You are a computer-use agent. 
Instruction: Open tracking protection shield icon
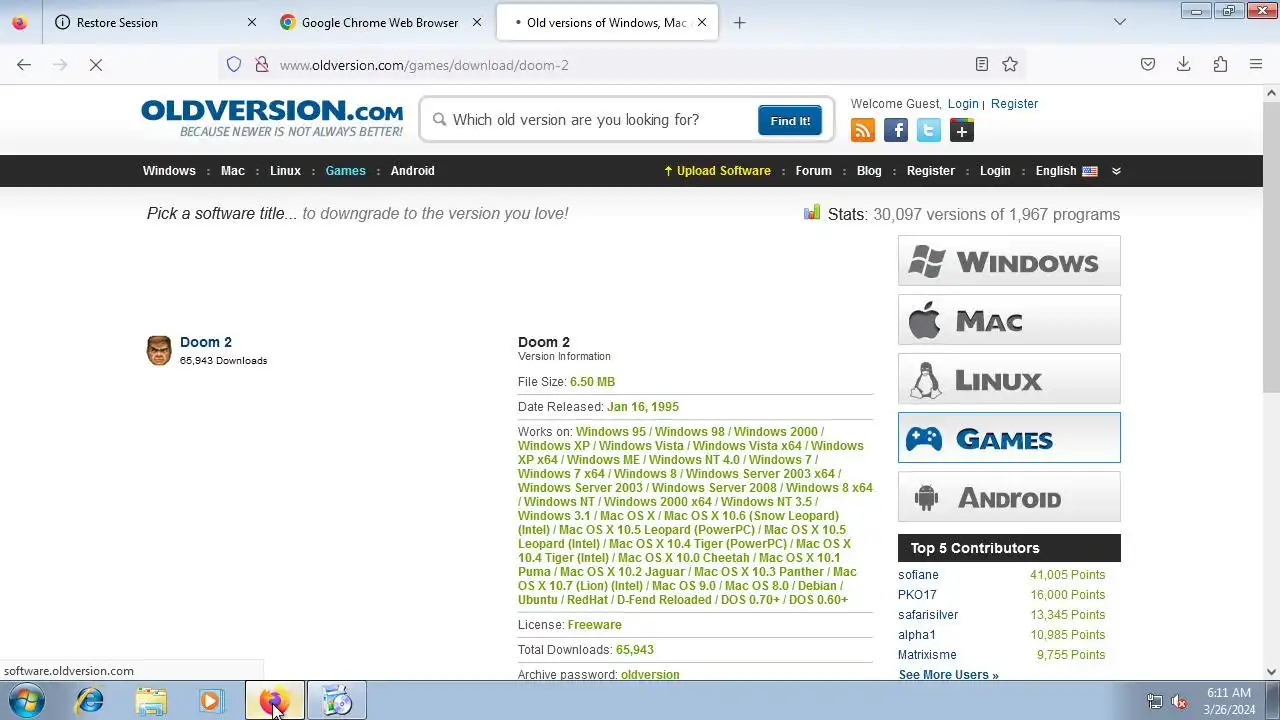(x=234, y=65)
